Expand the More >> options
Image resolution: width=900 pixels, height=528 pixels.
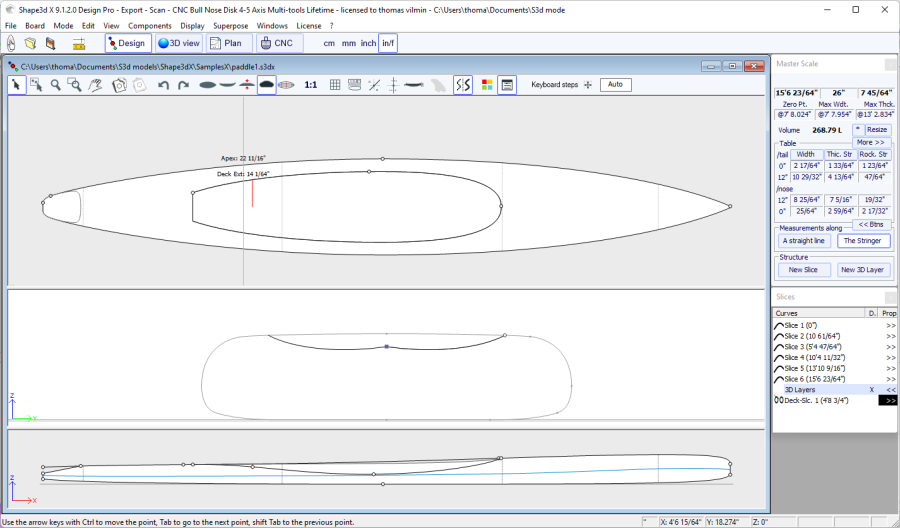(869, 143)
